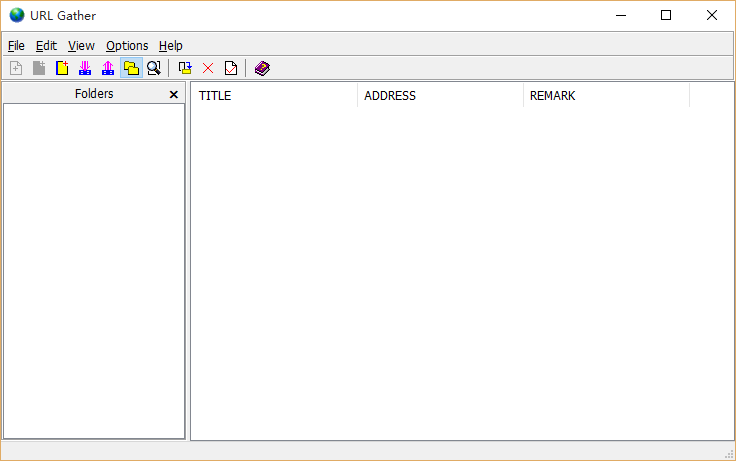Image resolution: width=736 pixels, height=461 pixels.
Task: Click the gray folded-page toolbar icon
Action: click(x=39, y=68)
